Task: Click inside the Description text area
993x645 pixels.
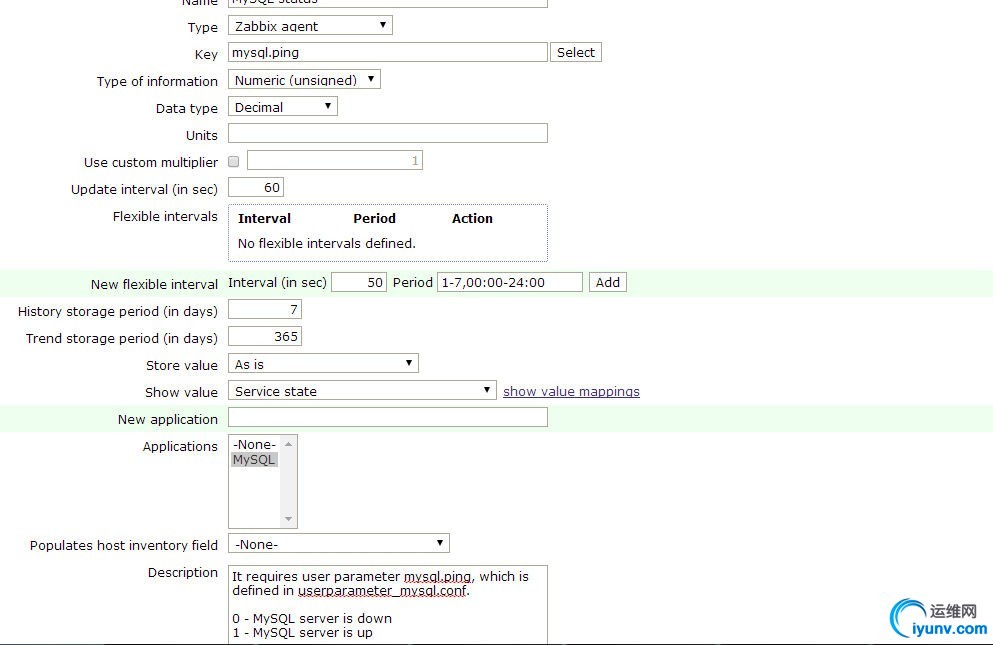Action: click(x=387, y=604)
